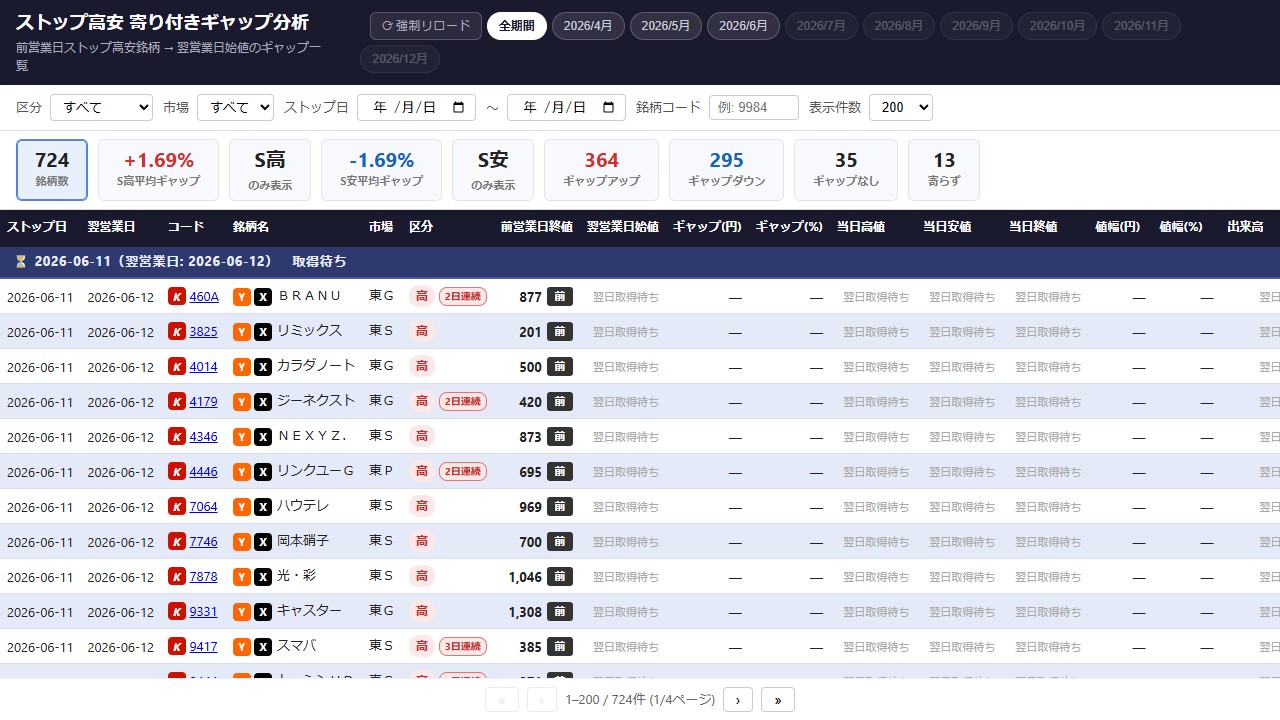Open K icon beside code 7746

click(x=177, y=541)
